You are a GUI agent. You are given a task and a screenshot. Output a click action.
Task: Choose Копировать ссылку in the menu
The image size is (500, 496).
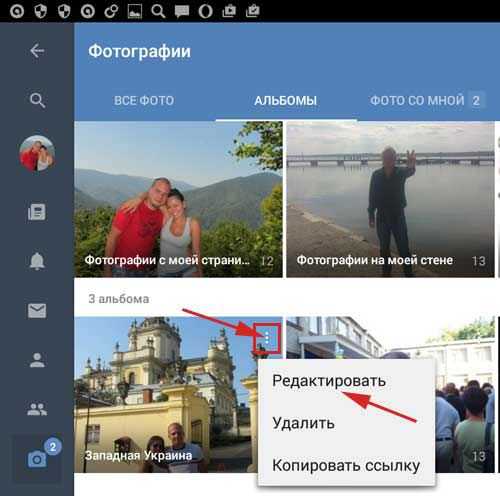(347, 465)
